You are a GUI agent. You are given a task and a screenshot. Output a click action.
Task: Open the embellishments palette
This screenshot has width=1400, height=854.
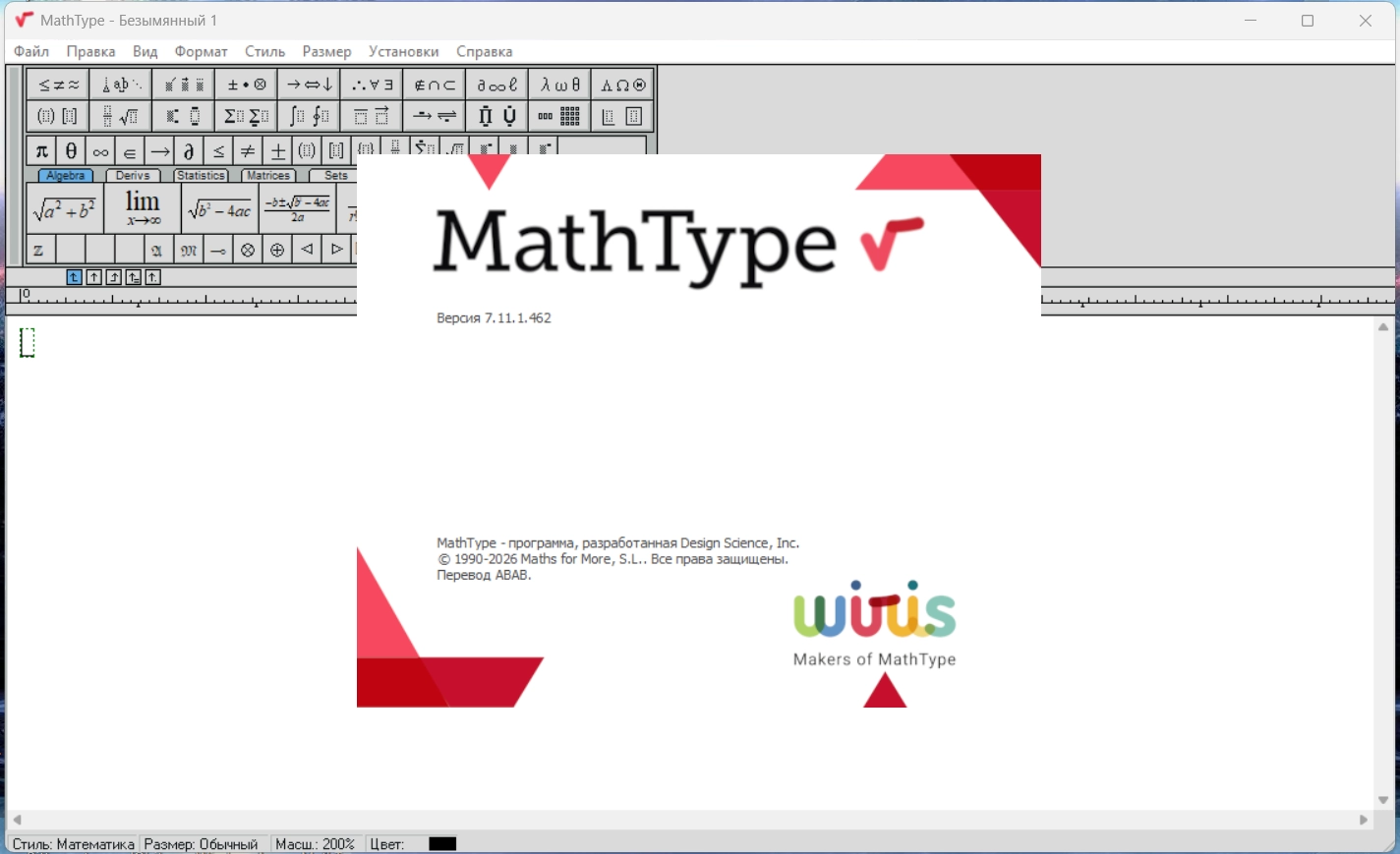[x=184, y=85]
